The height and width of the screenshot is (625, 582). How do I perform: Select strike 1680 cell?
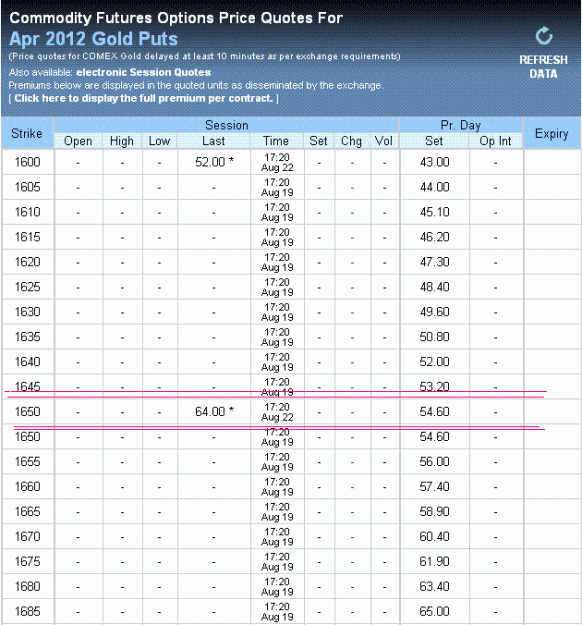pyautogui.click(x=28, y=586)
